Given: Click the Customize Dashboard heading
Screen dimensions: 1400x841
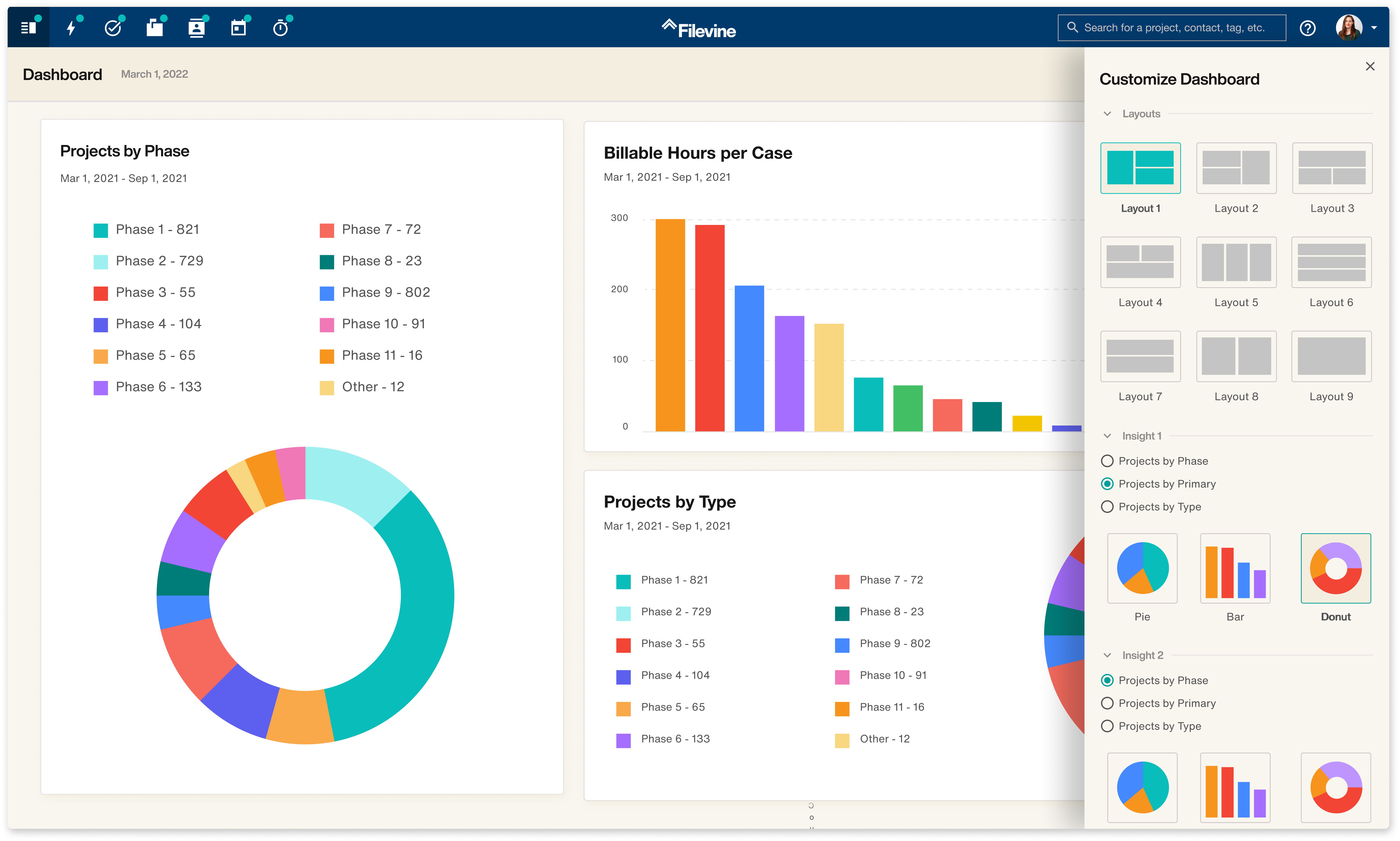Looking at the screenshot, I should pyautogui.click(x=1179, y=79).
